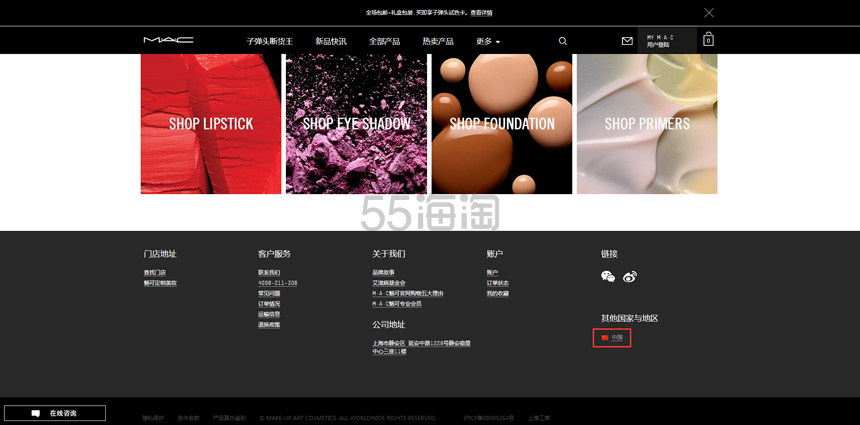Click 艾滋病基金会 footer link
Viewport: 860px width, 425px height.
point(389,283)
